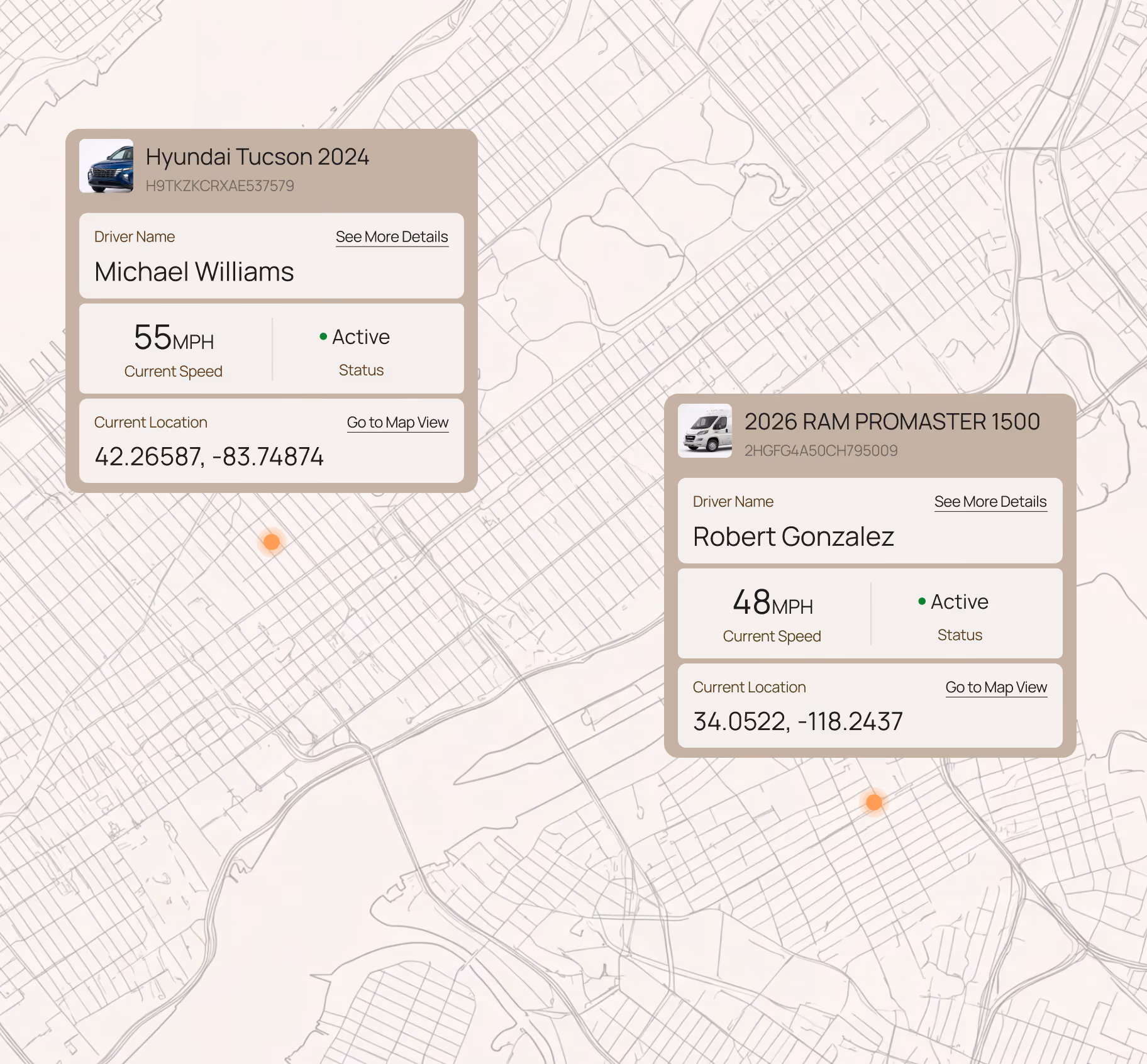Click the RAM ProMaster van thumbnail
Screen dimensions: 1147x1064
coord(705,431)
